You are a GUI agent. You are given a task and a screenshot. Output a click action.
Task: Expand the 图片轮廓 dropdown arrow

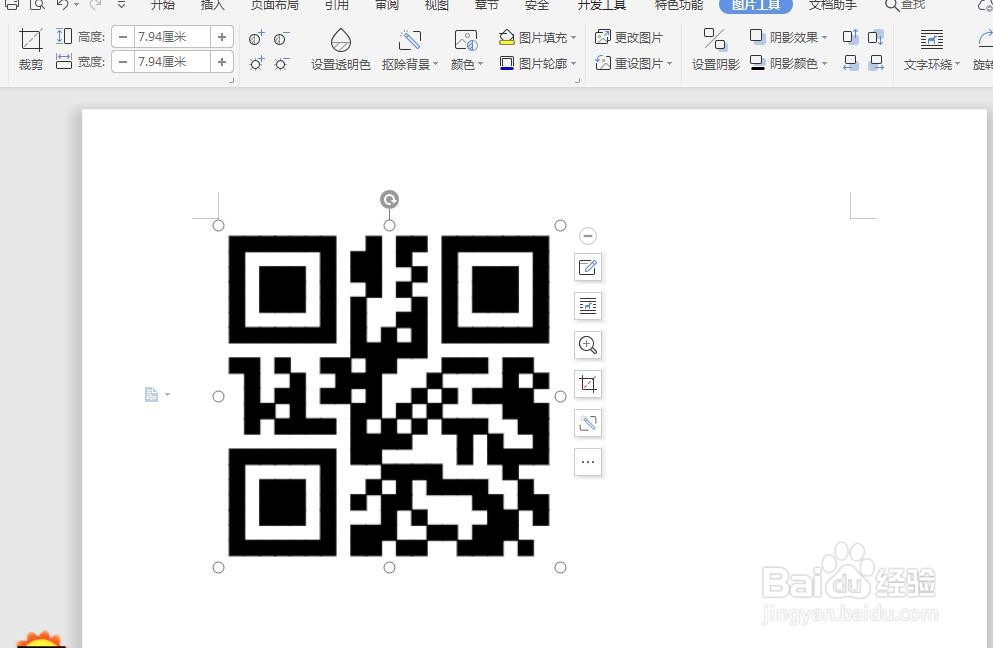[x=574, y=63]
